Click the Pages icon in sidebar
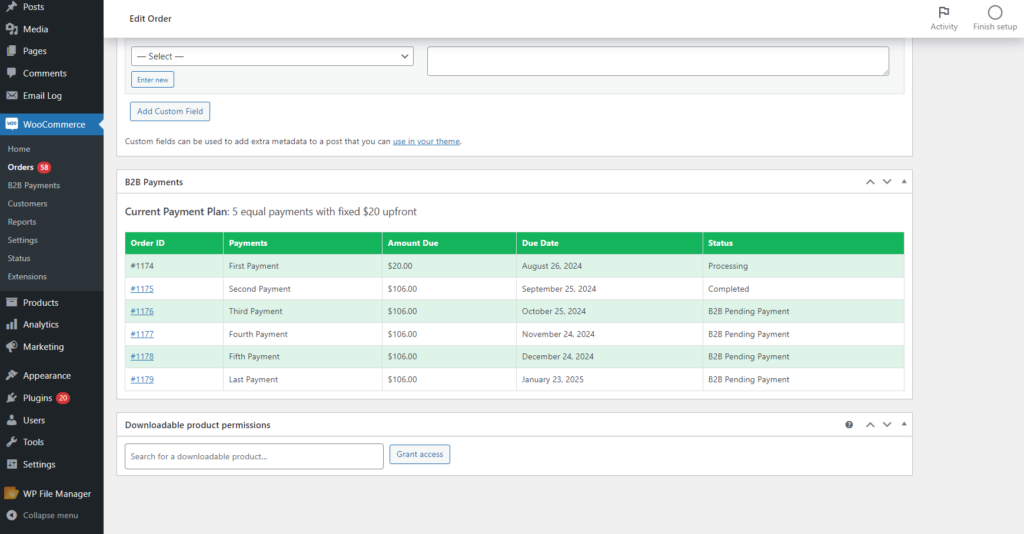The image size is (1024, 534). click(12, 51)
